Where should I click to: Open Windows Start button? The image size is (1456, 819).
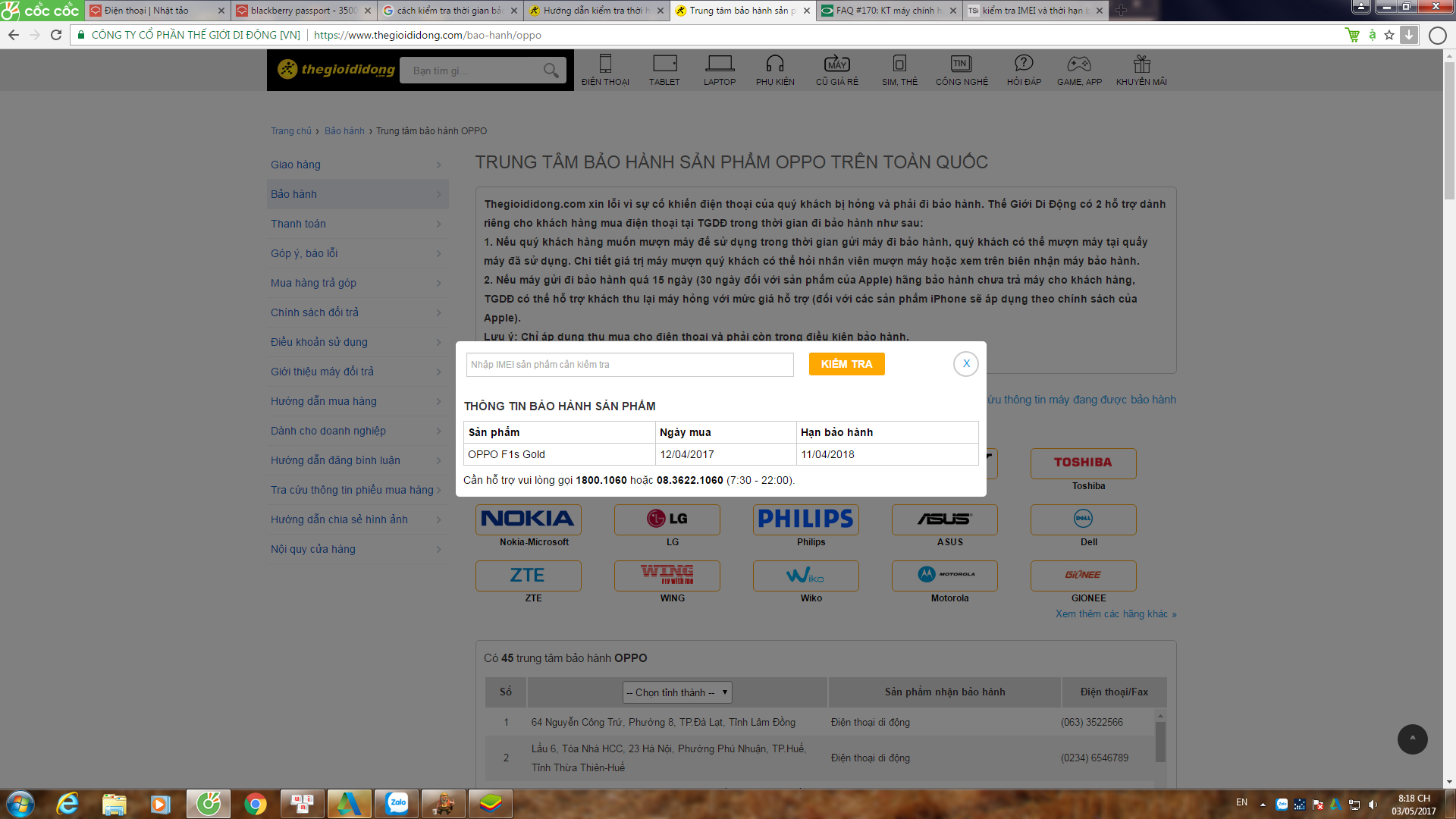click(x=20, y=804)
